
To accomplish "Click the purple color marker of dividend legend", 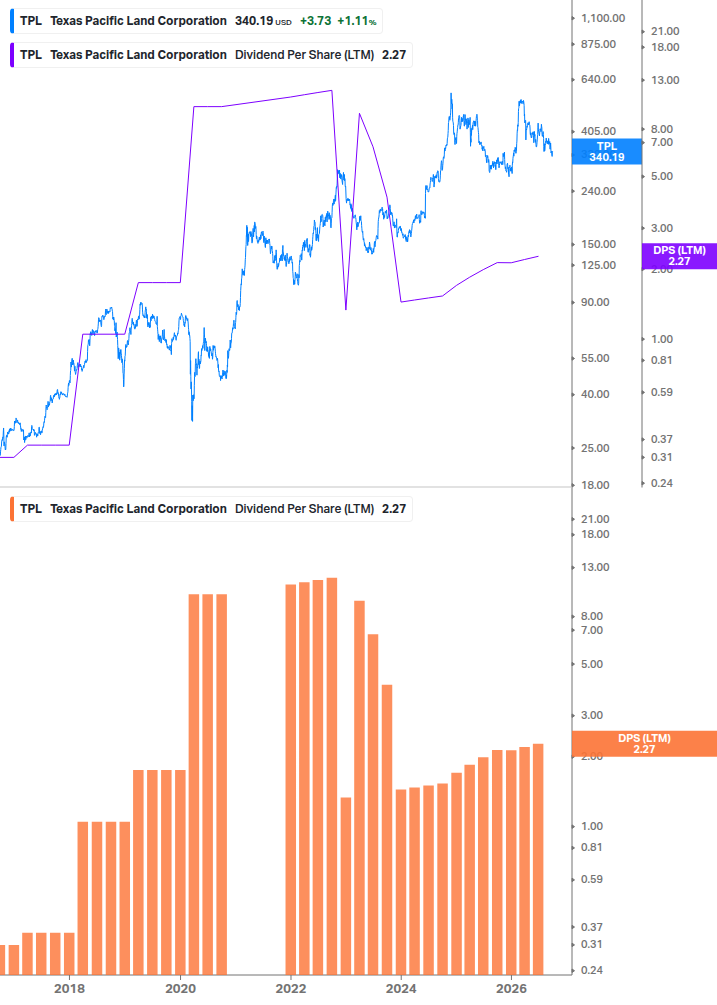I will (12, 55).
